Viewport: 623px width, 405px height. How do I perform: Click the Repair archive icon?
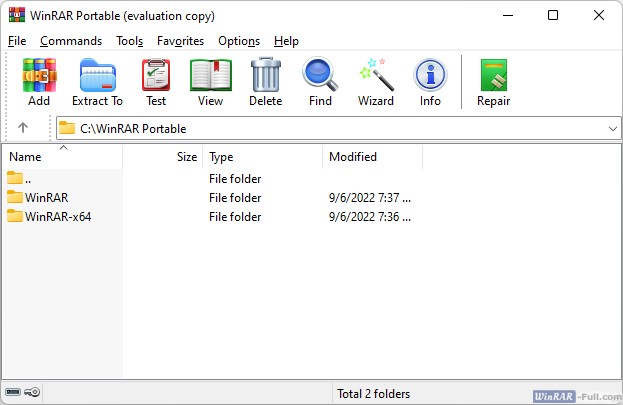[494, 81]
